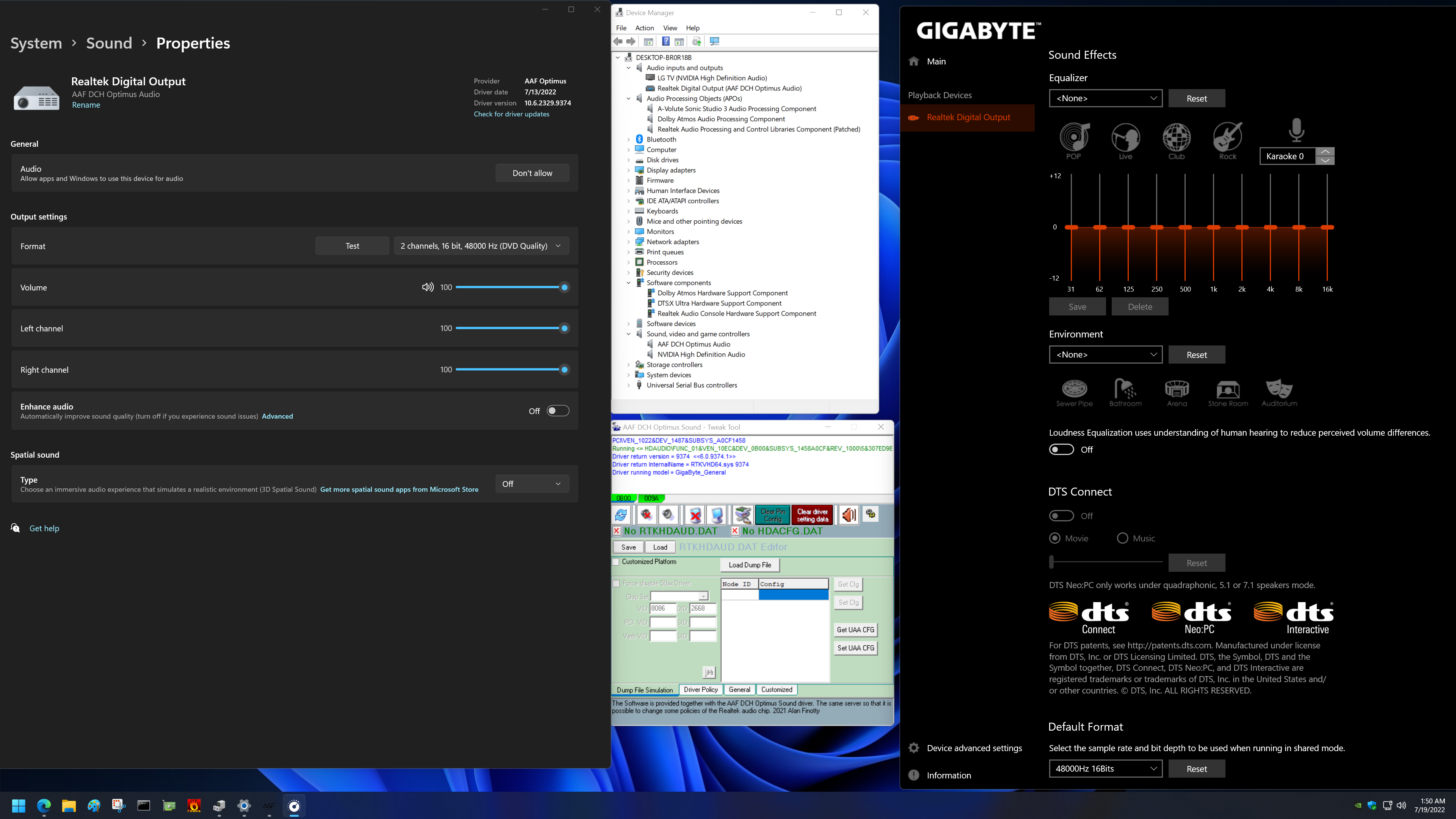Switch to the Driver Policy tab
1456x819 pixels.
(700, 690)
